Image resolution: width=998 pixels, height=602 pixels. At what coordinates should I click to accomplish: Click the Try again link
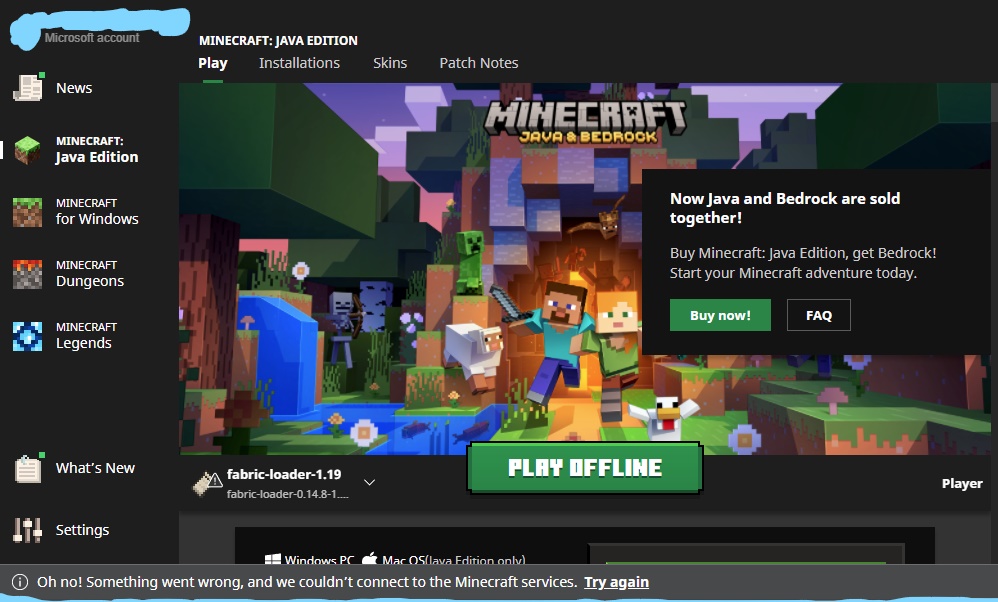(x=616, y=582)
